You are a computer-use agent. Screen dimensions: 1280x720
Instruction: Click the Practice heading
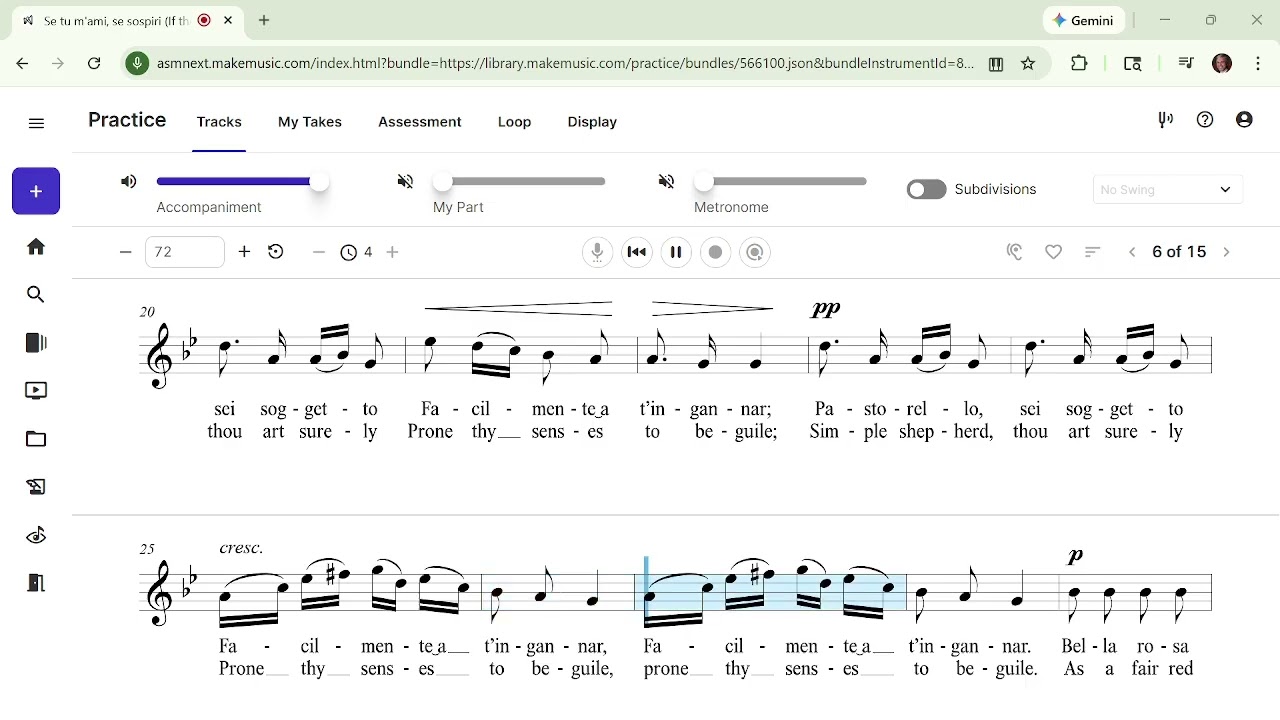[x=127, y=120]
